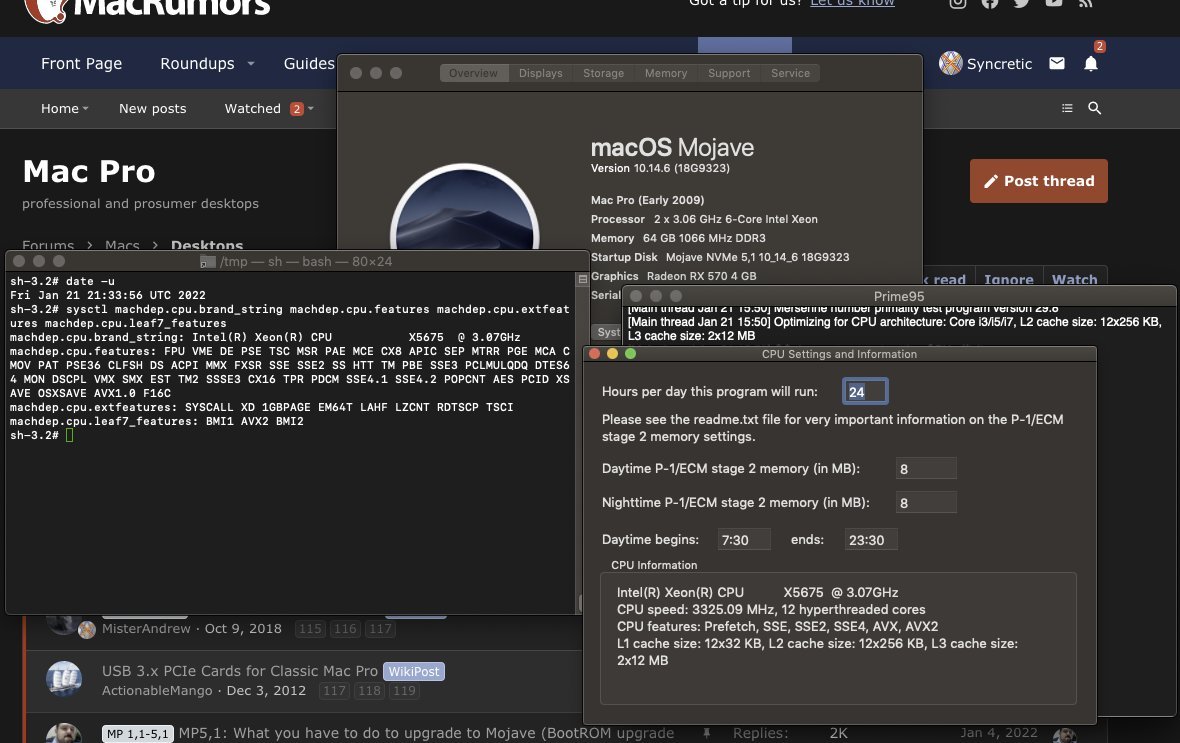Click the Syncretic user avatar

[x=950, y=63]
